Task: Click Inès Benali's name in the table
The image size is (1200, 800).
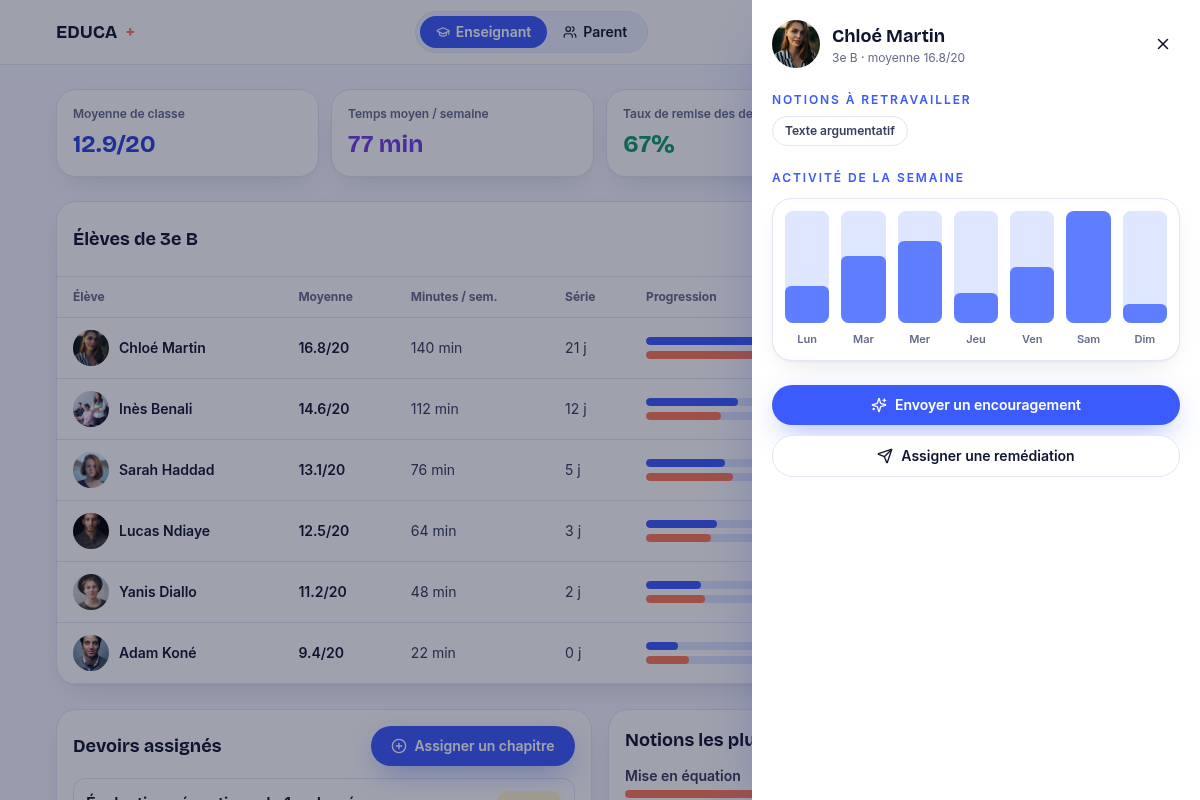Action: (156, 409)
